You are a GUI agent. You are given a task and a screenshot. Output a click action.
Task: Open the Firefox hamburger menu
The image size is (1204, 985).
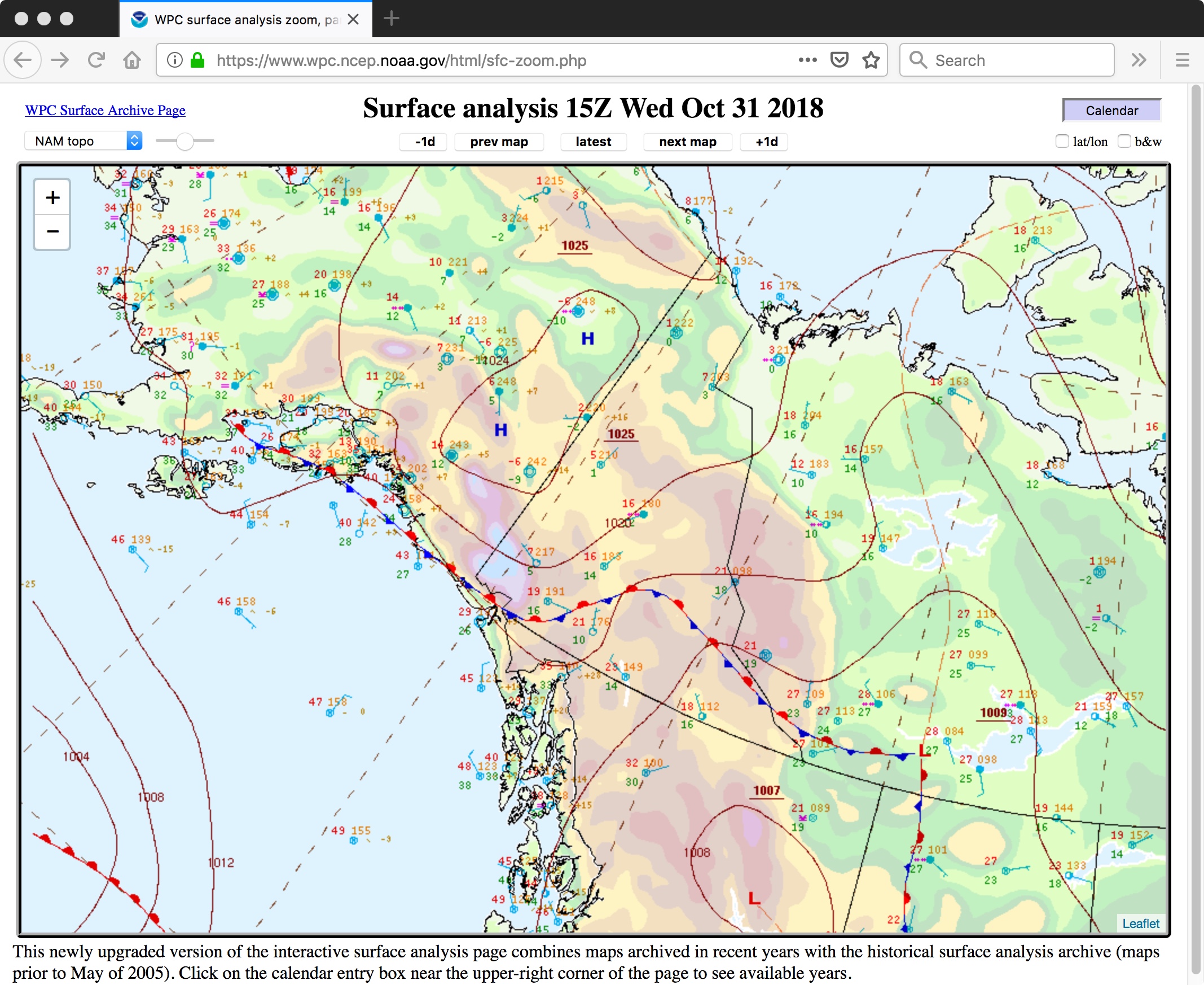(x=1182, y=60)
